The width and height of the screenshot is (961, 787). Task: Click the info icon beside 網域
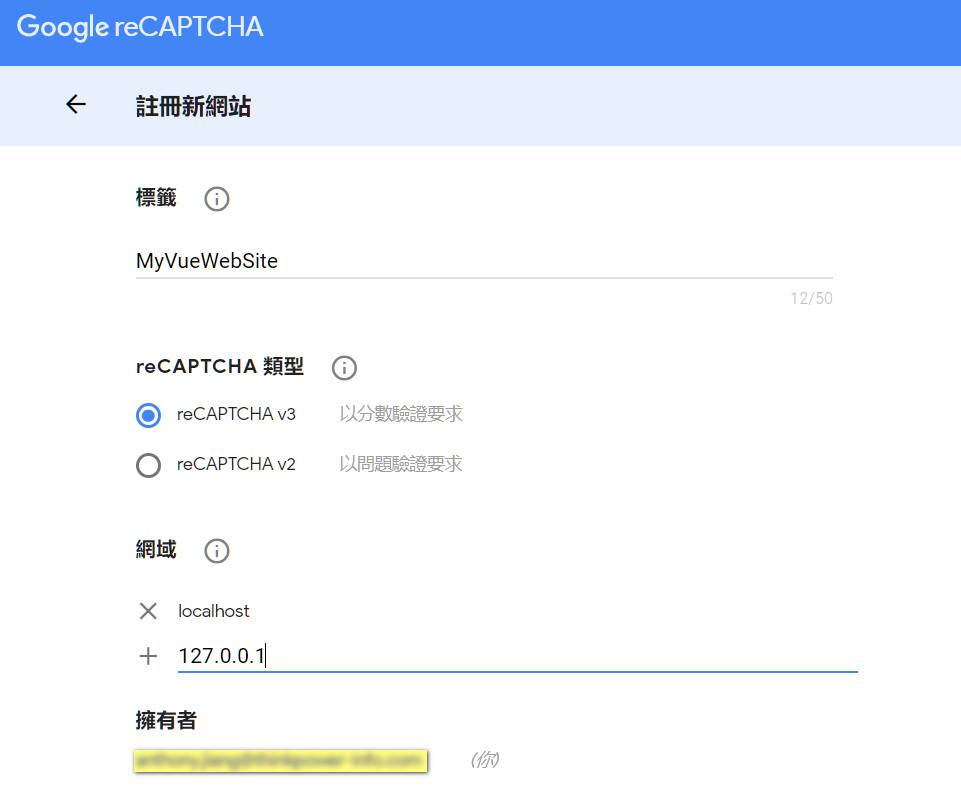click(x=217, y=550)
